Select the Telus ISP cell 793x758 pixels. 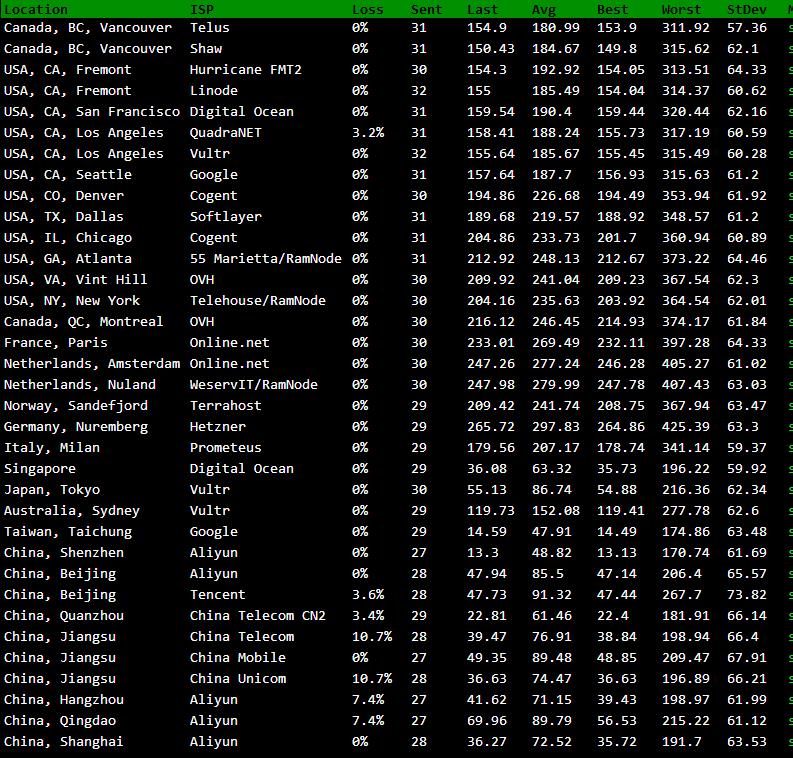click(209, 27)
